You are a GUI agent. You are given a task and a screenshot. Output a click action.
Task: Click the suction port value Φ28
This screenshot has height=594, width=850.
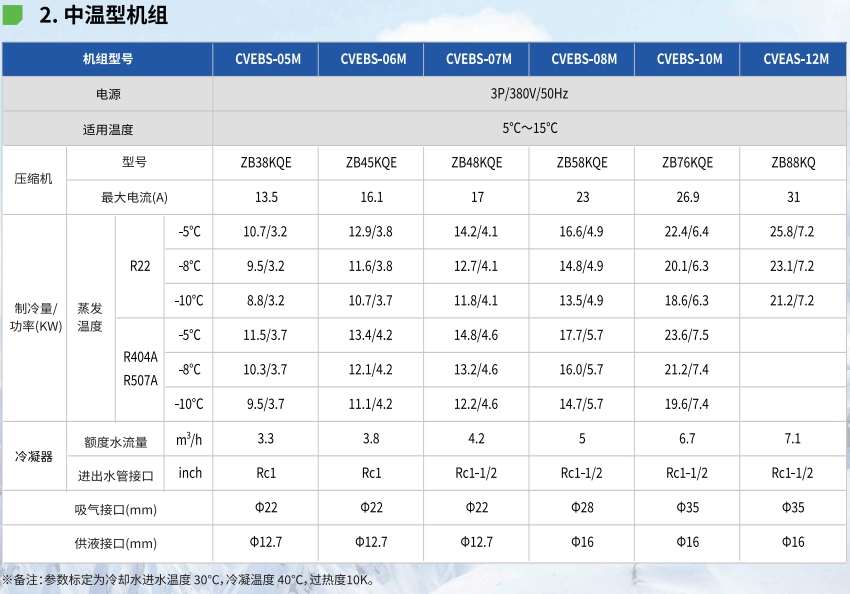(x=582, y=507)
